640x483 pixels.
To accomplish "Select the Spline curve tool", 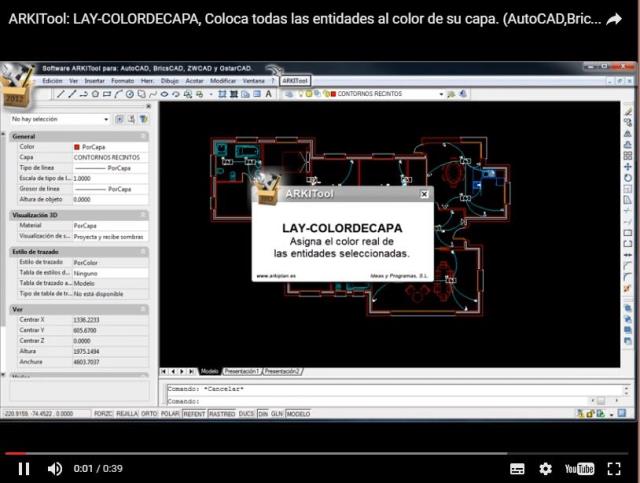I will [153, 94].
